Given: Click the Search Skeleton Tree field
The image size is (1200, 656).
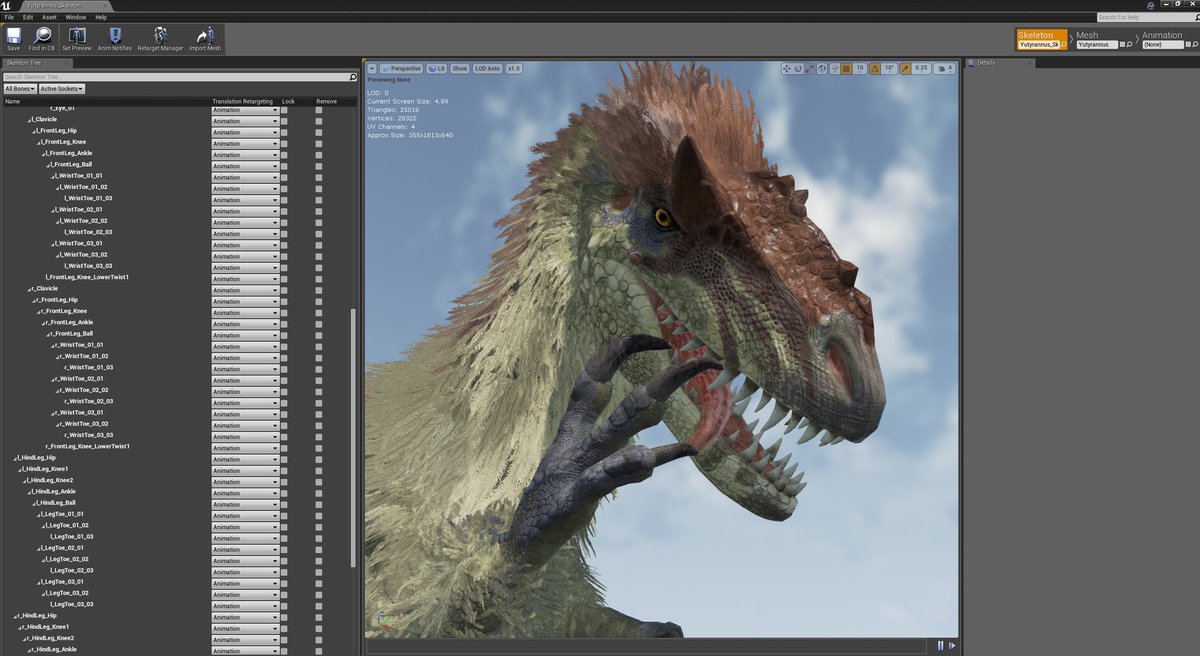Looking at the screenshot, I should pos(170,76).
